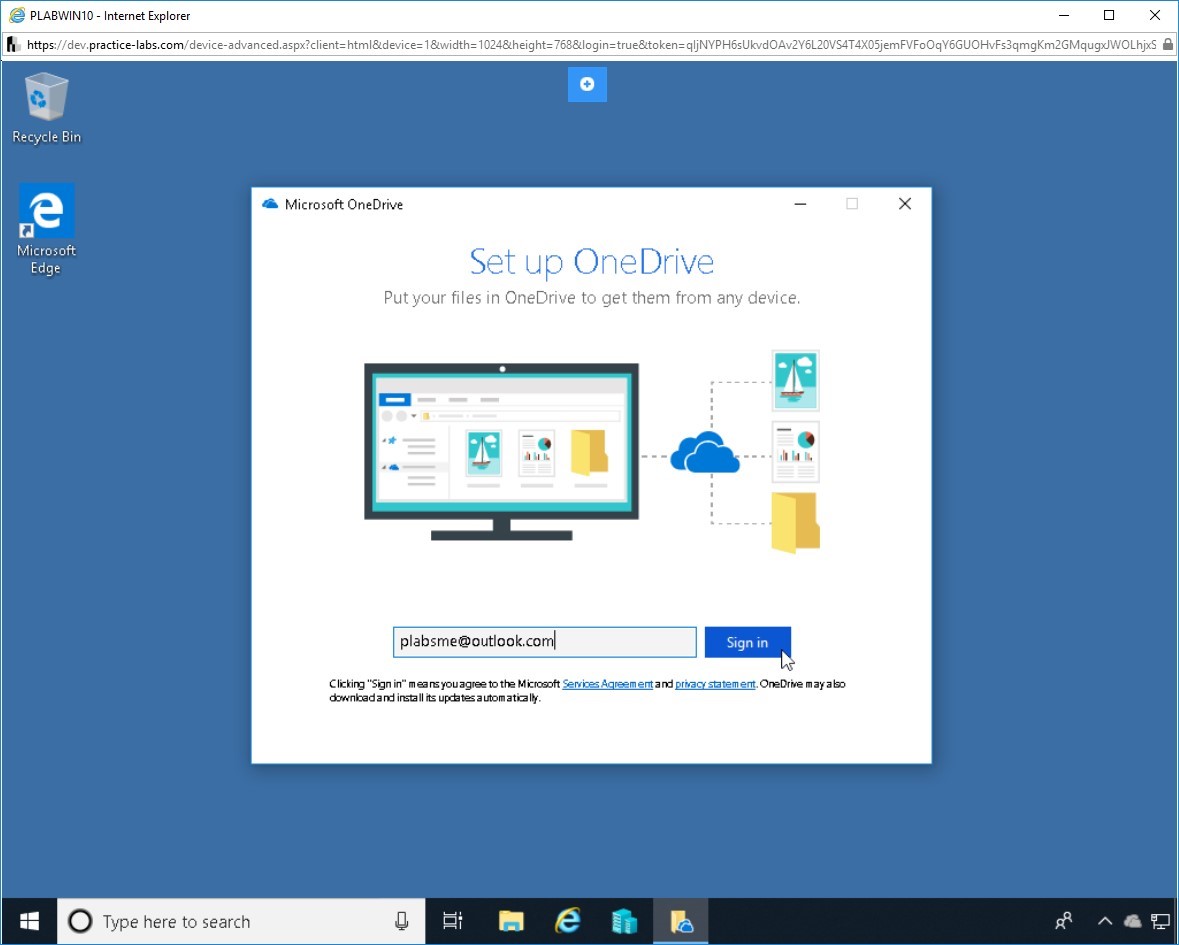This screenshot has height=945, width=1179.
Task: Open the Store app on the taskbar
Action: tap(624, 921)
